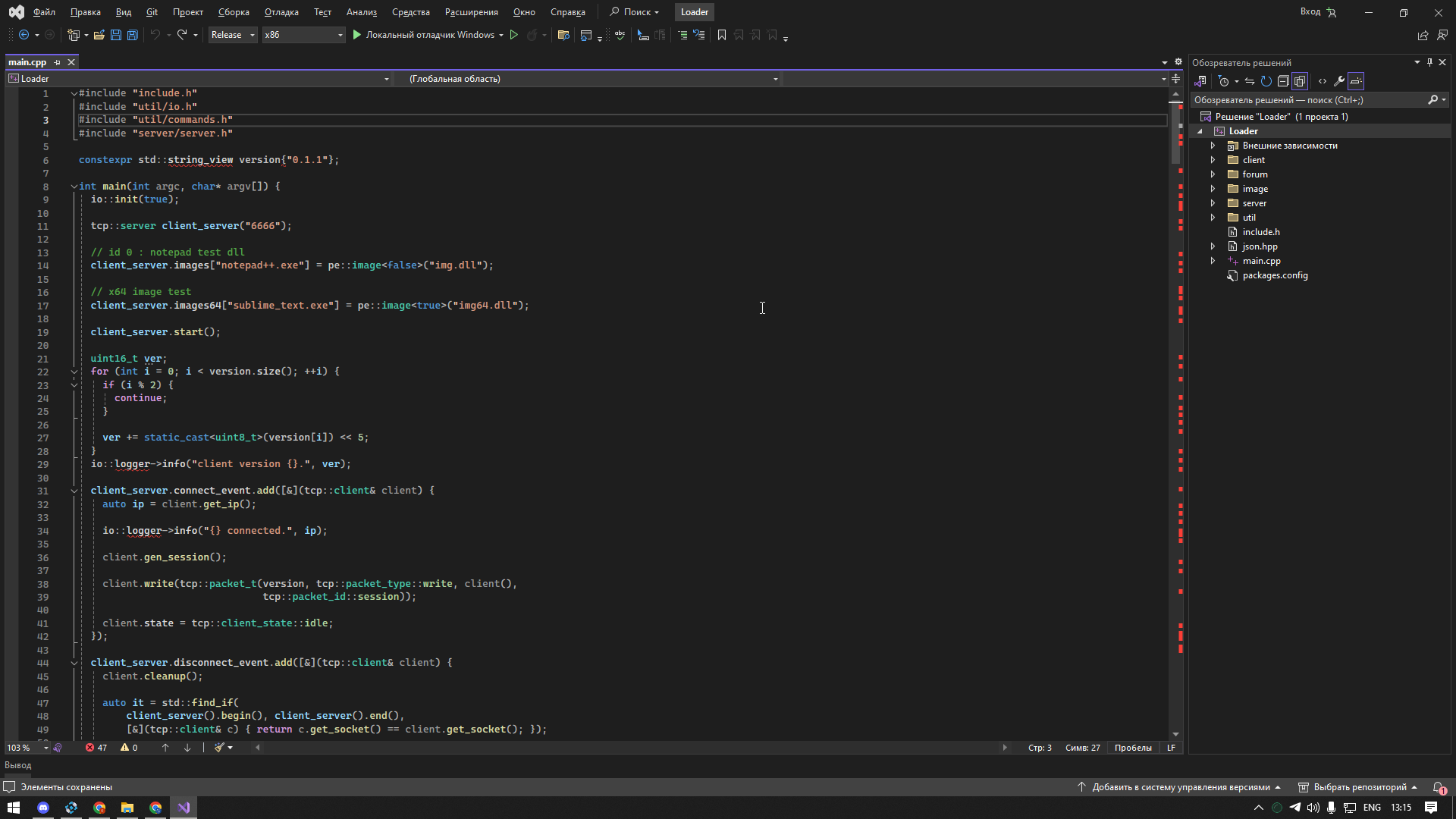Image resolution: width=1456 pixels, height=819 pixels.
Task: Open the Loader project navigation dropdown
Action: point(199,79)
